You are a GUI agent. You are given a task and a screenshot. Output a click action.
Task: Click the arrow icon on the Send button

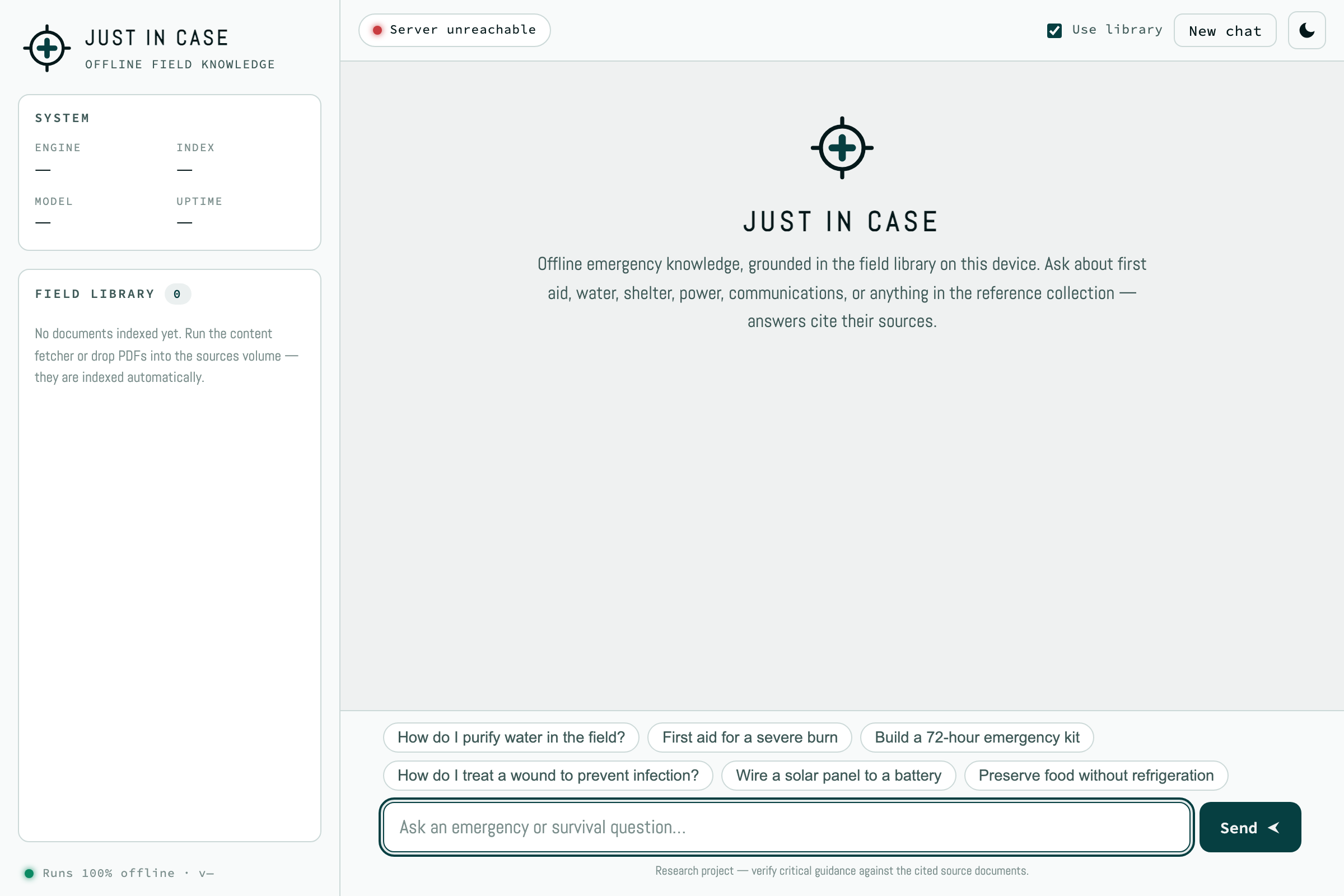click(x=1273, y=827)
